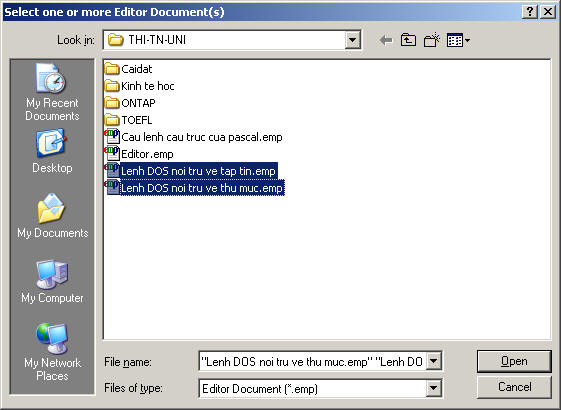Screen dimensions: 561x410
Task: Go to Desktop in the places bar
Action: (x=52, y=151)
